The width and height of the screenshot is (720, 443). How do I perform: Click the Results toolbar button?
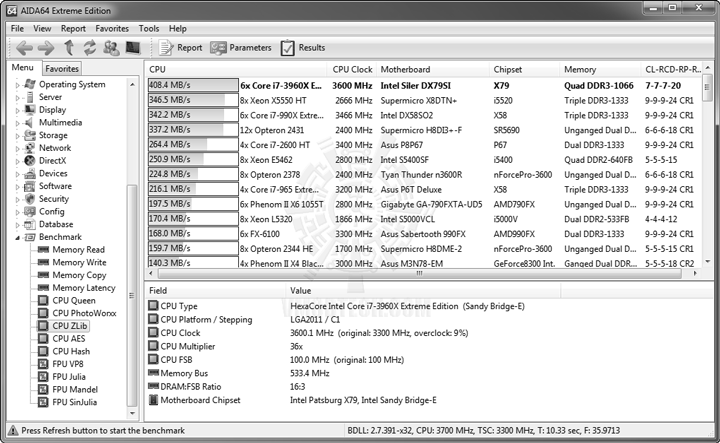click(303, 48)
